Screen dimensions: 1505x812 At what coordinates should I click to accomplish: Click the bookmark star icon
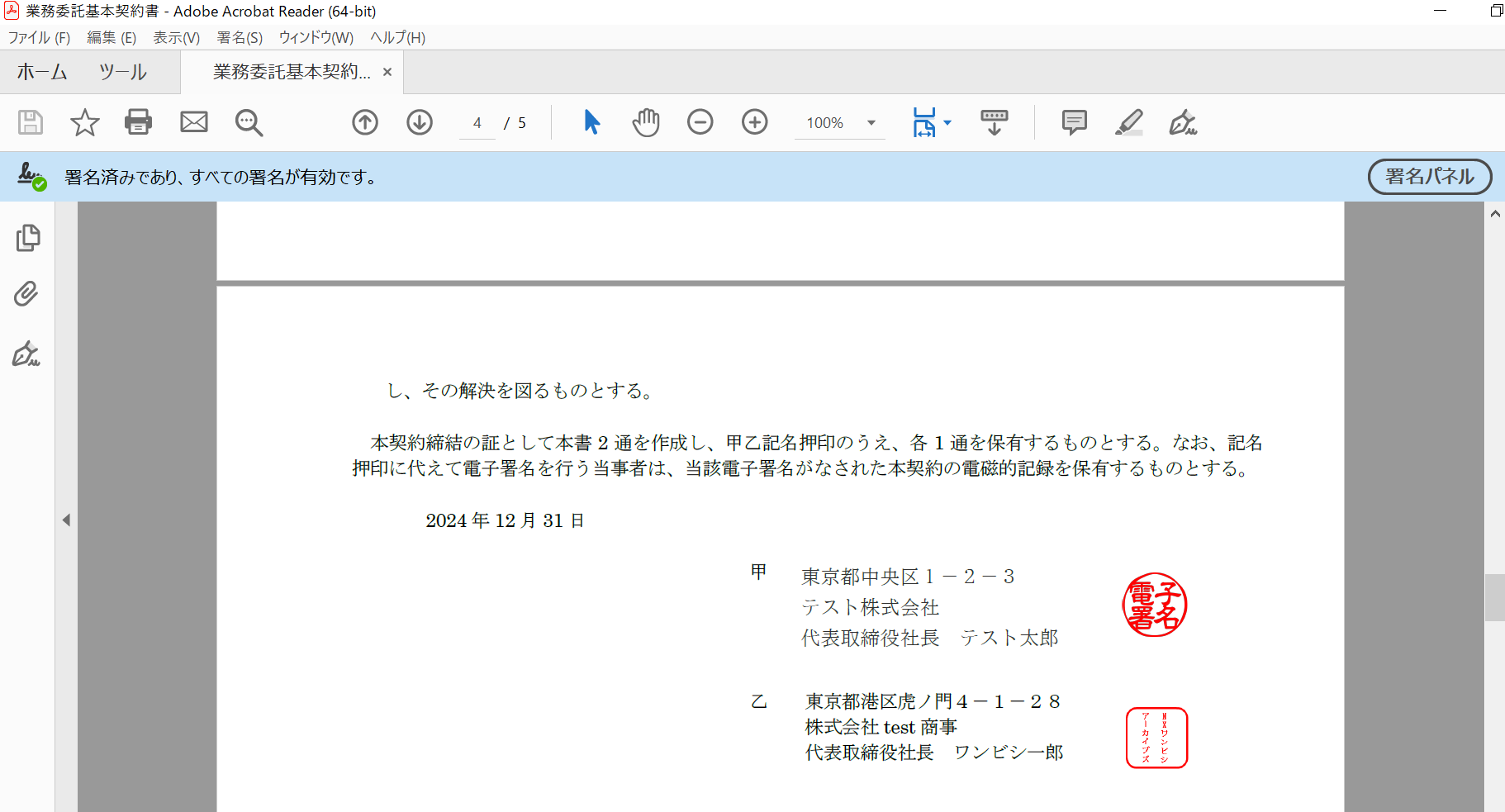pos(84,122)
